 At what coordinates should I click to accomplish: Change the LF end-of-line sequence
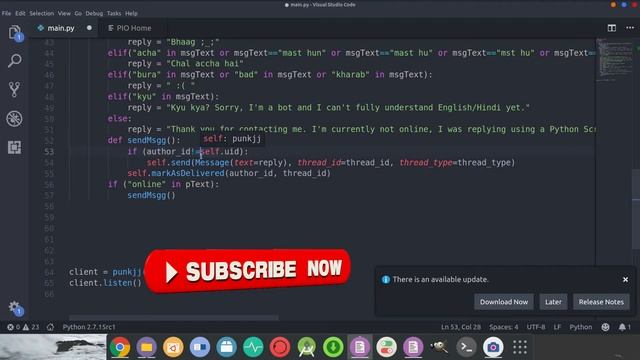click(x=557, y=327)
